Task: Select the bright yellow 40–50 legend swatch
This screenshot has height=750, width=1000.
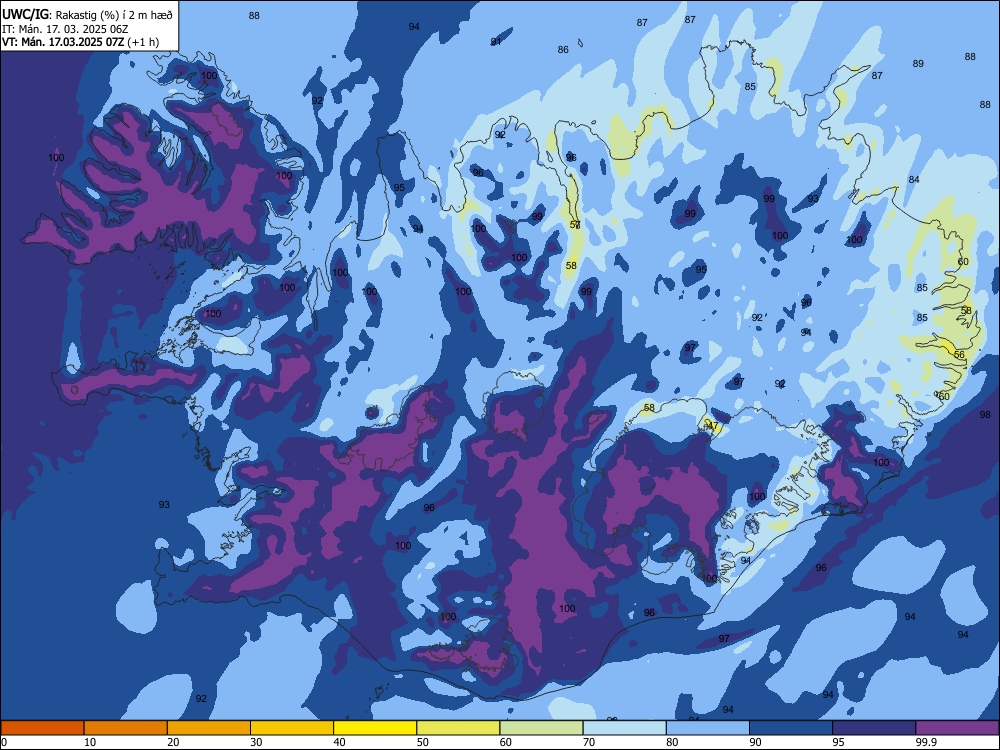Action: 375,728
